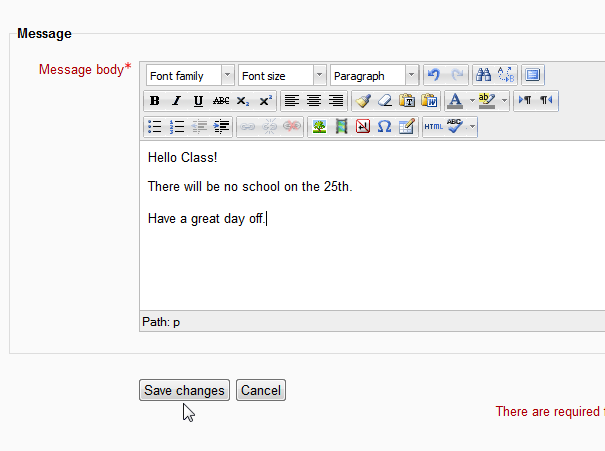Insert an image with tree icon
This screenshot has width=605, height=451.
tap(319, 127)
